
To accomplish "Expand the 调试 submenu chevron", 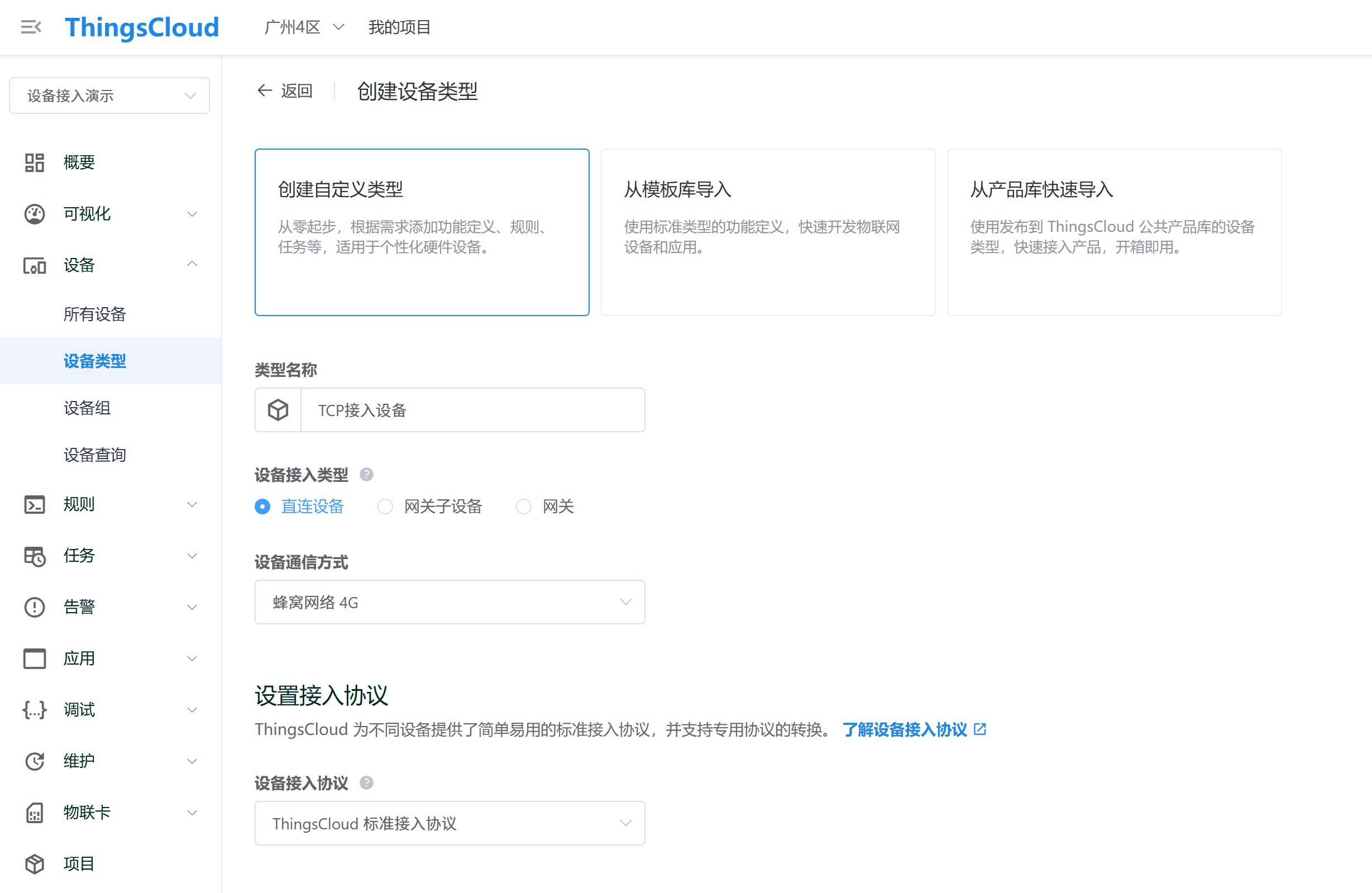I will pos(193,710).
